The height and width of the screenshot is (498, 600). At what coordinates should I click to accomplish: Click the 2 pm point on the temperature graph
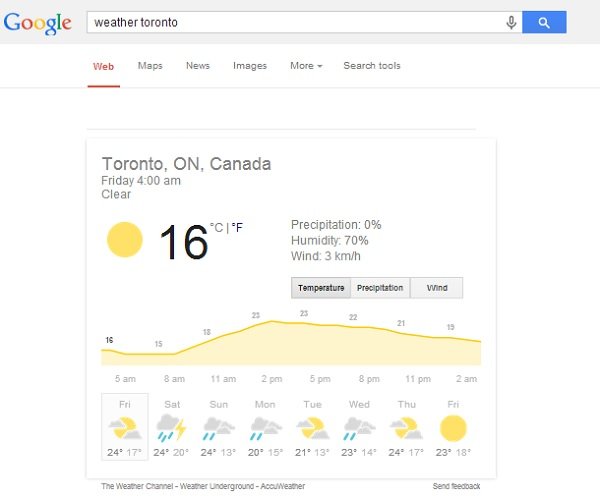[271, 322]
